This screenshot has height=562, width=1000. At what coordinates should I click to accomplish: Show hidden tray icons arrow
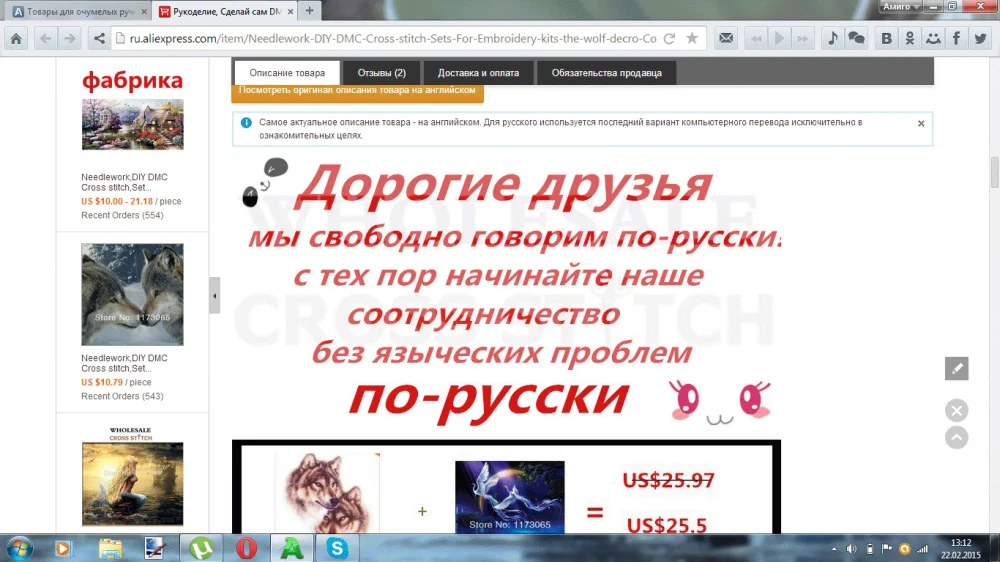[x=834, y=549]
